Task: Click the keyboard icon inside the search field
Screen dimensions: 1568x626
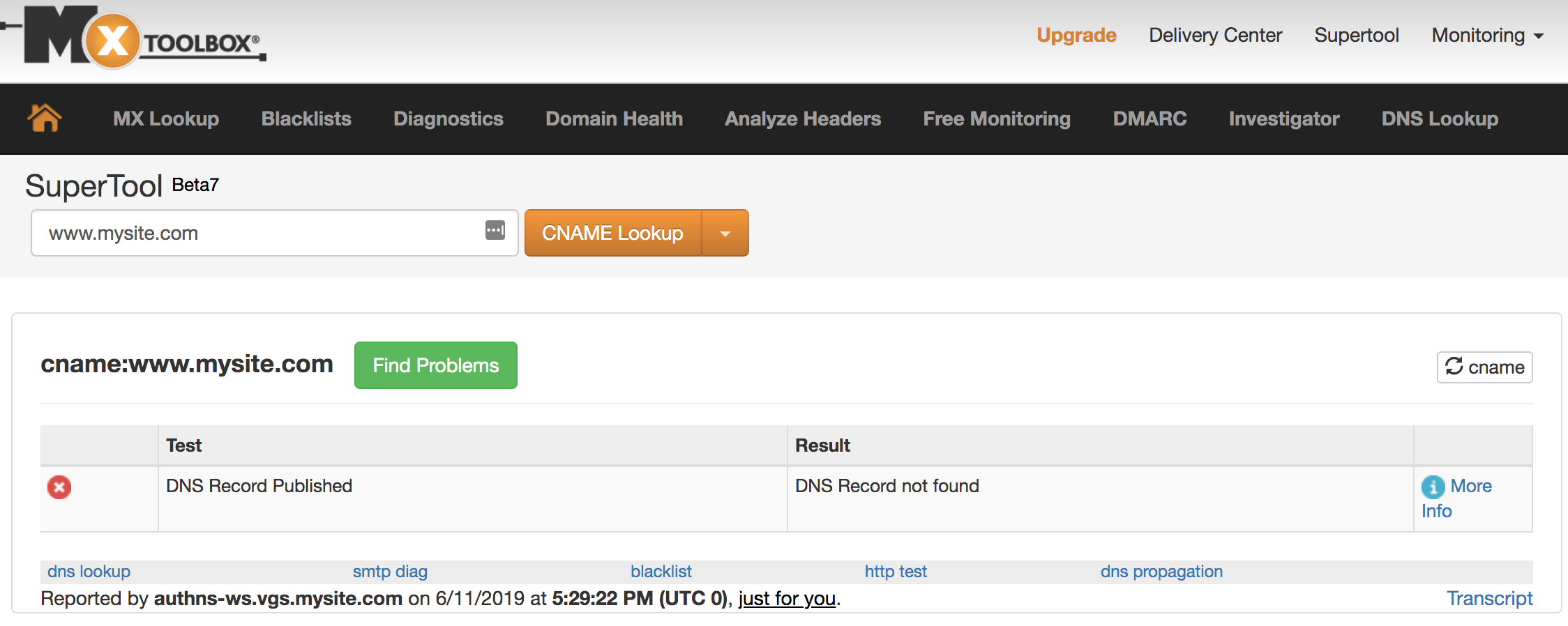Action: [x=495, y=230]
